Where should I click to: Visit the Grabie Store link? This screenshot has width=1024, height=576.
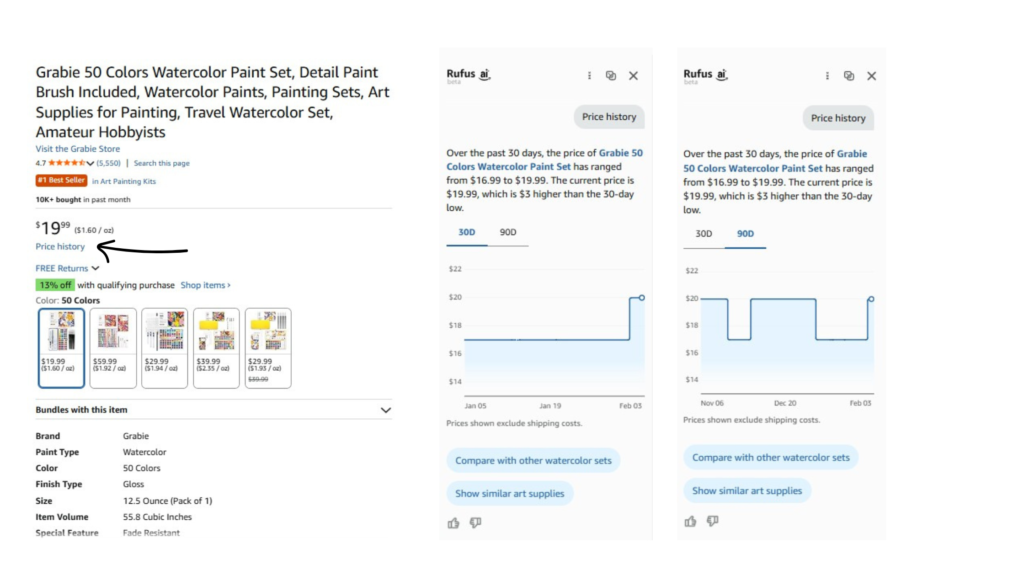[x=77, y=149]
